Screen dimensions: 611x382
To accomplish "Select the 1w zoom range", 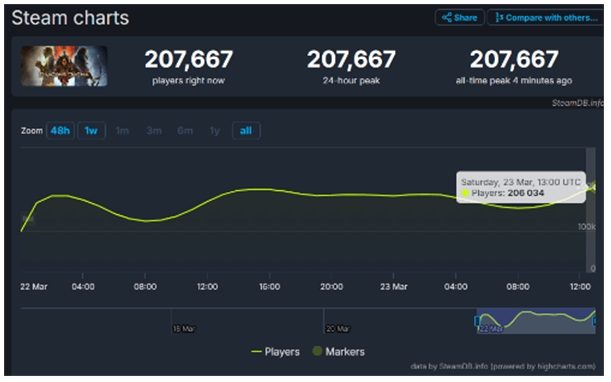I will point(91,131).
